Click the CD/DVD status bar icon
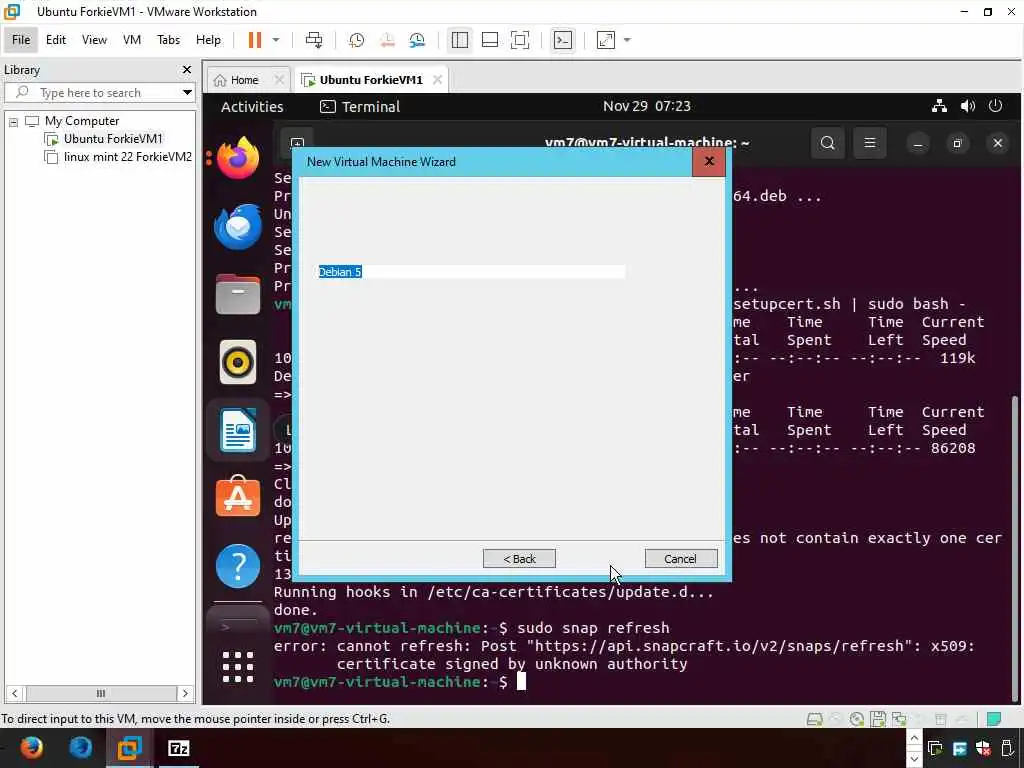1024x768 pixels. point(857,720)
